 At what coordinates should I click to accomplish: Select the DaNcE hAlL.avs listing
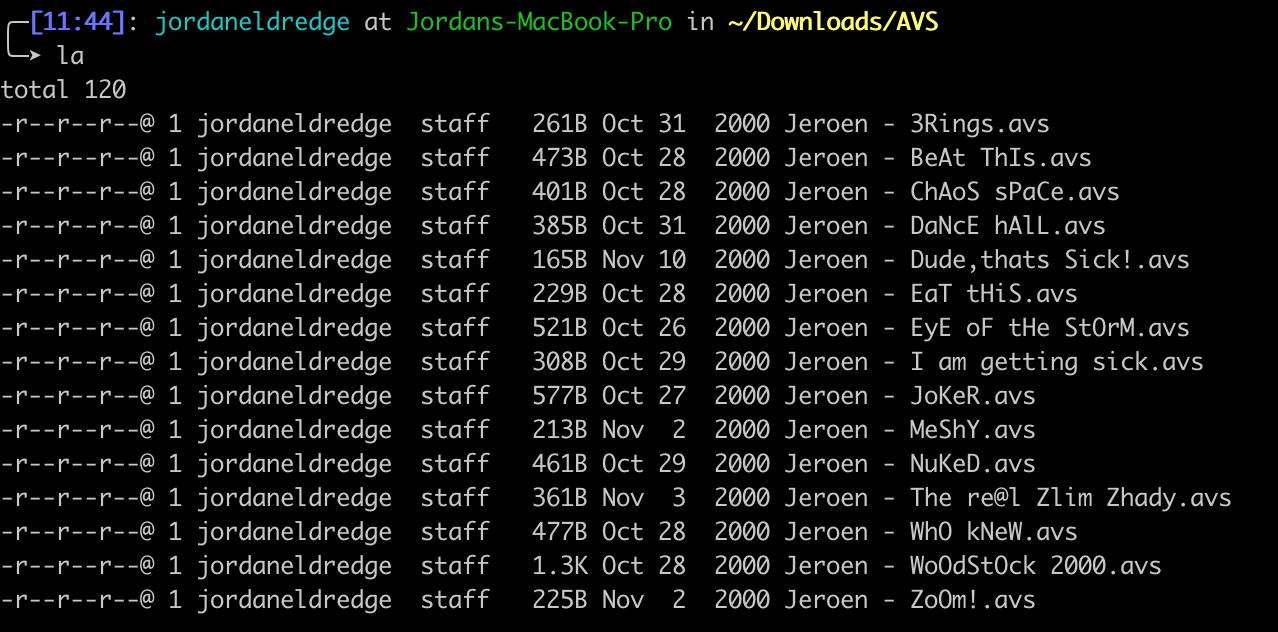pyautogui.click(x=1008, y=226)
